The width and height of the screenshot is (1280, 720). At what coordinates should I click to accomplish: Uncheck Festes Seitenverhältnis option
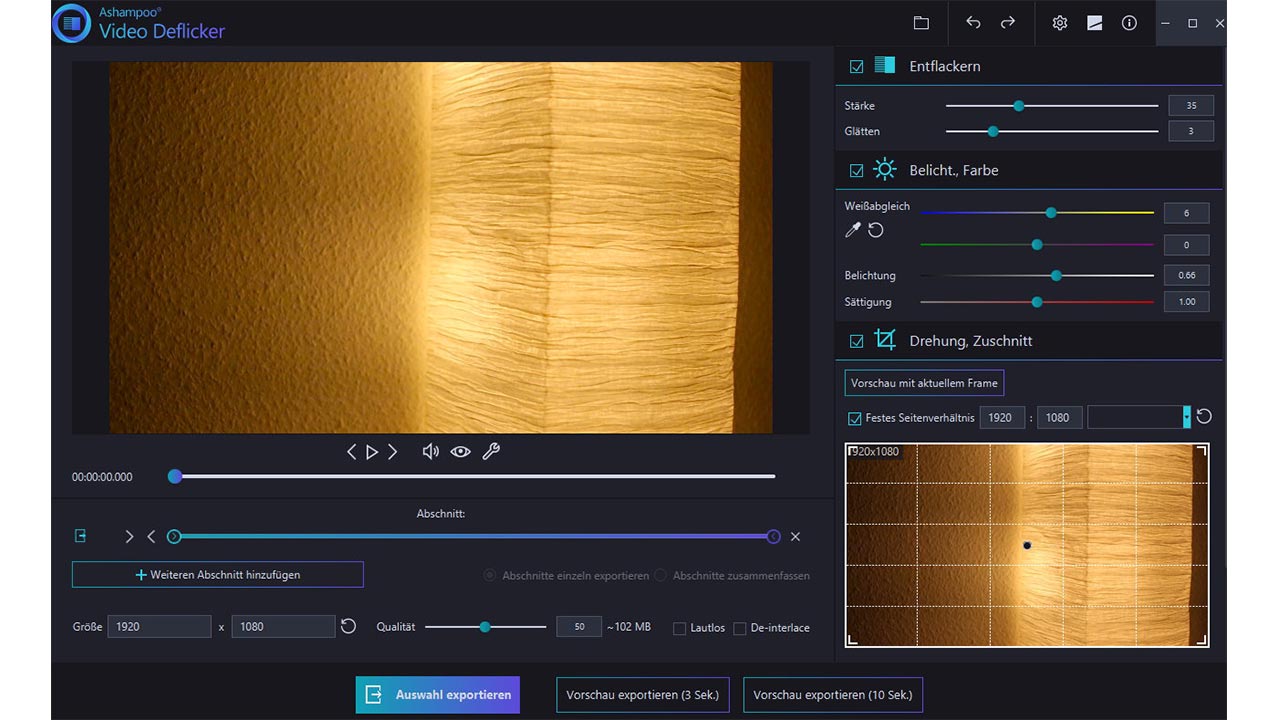pos(854,418)
